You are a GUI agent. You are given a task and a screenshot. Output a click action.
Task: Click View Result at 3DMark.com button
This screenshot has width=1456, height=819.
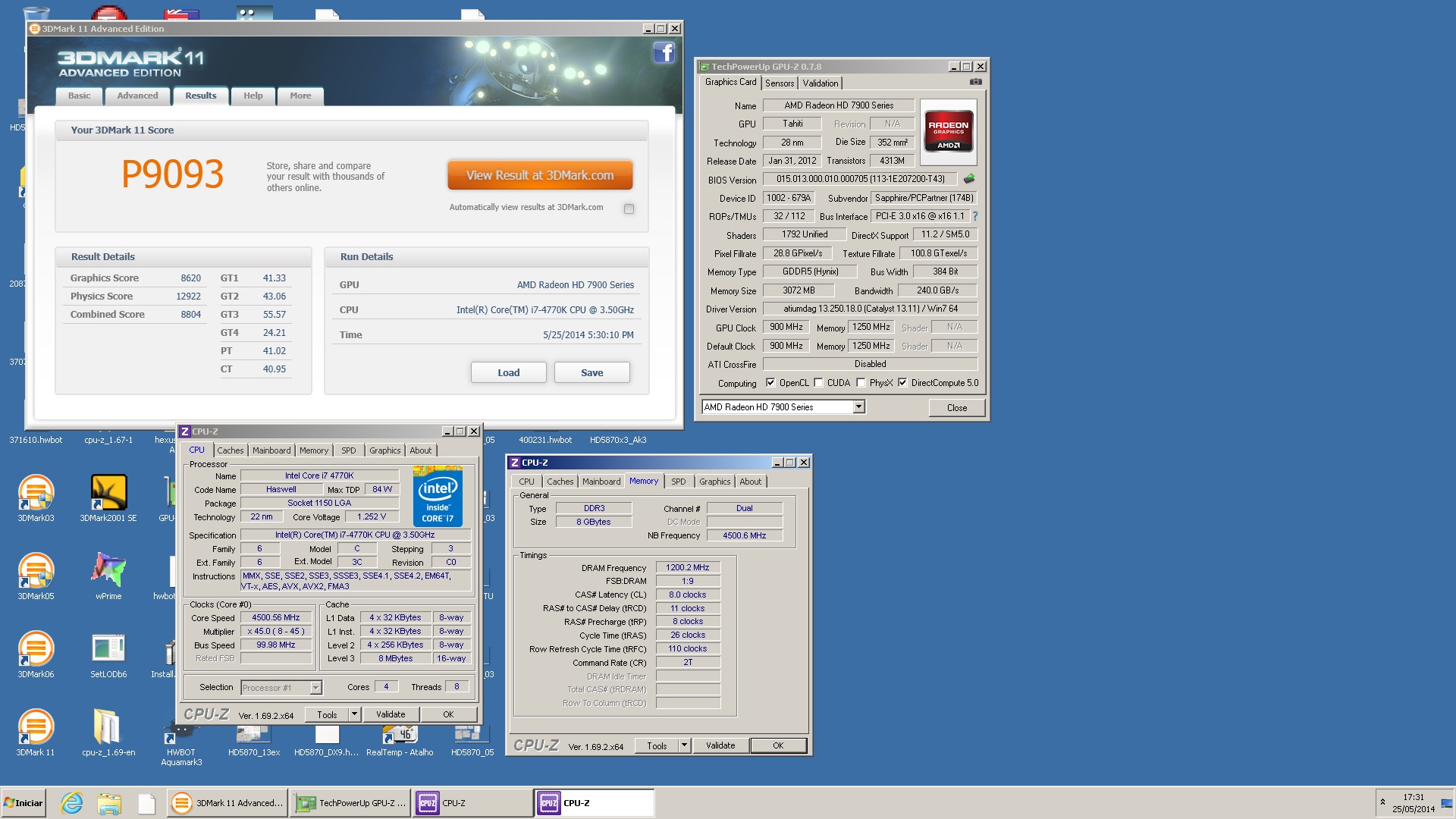pyautogui.click(x=540, y=175)
